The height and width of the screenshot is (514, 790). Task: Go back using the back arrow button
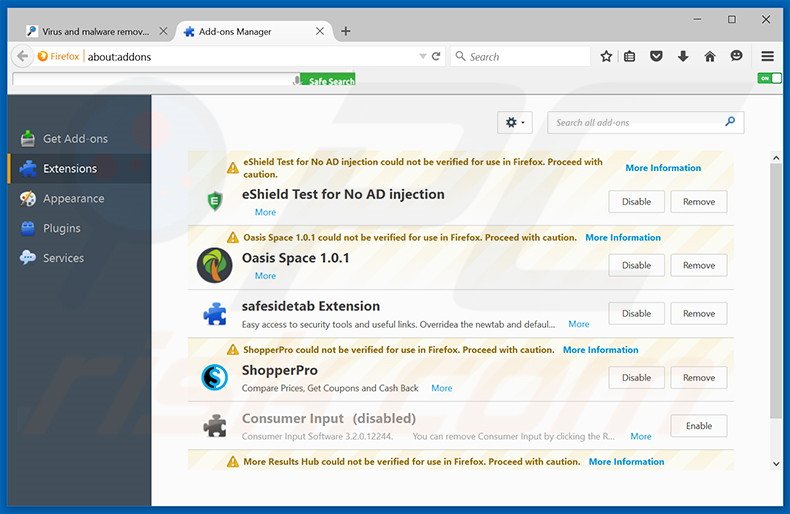coord(22,56)
